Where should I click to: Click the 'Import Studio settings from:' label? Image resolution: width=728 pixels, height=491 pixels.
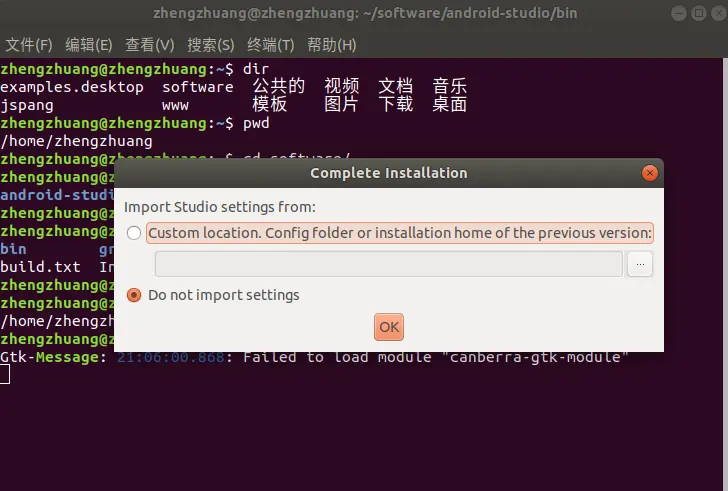[x=220, y=207]
